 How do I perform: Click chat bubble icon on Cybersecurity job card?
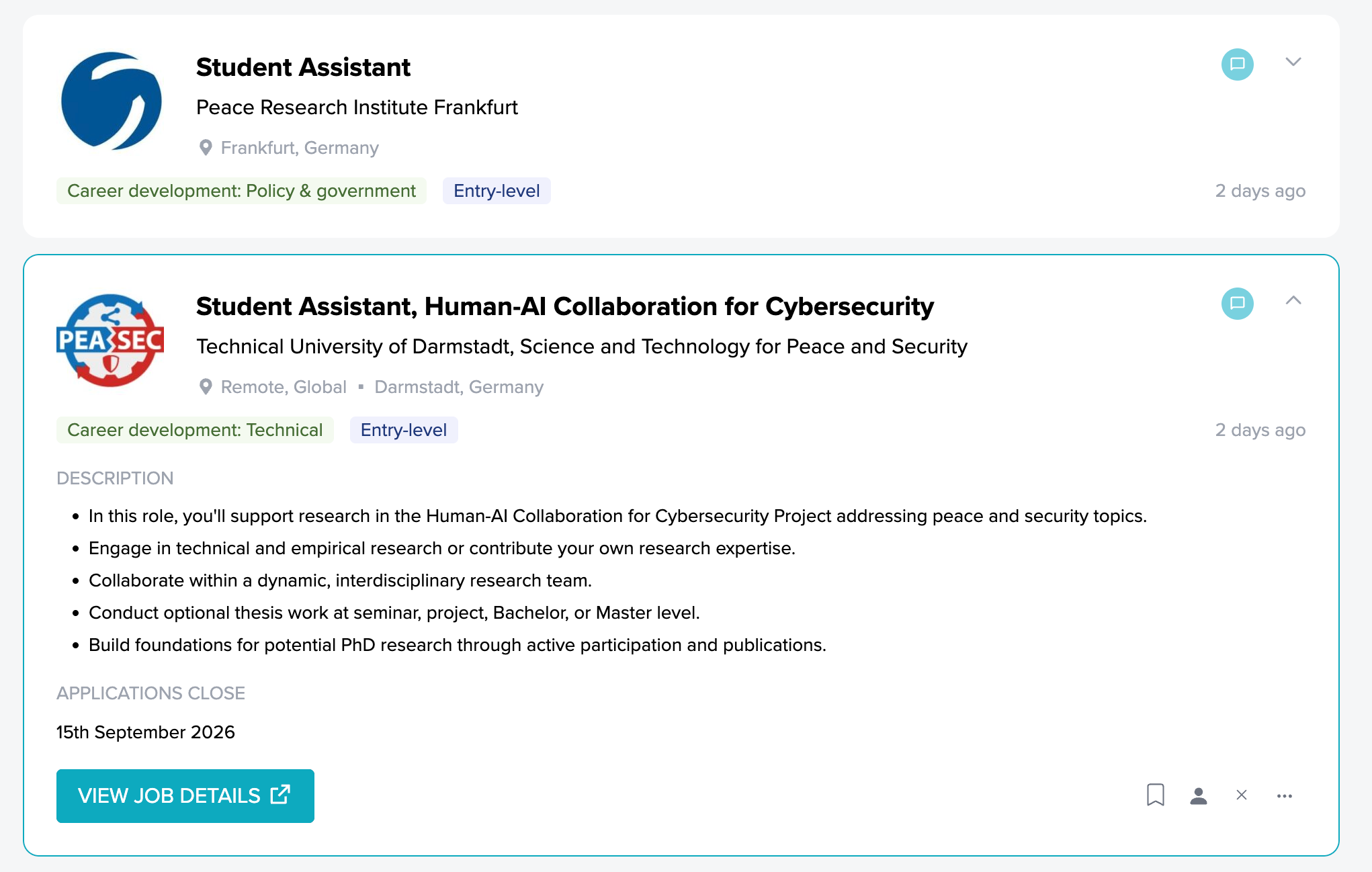tap(1237, 304)
